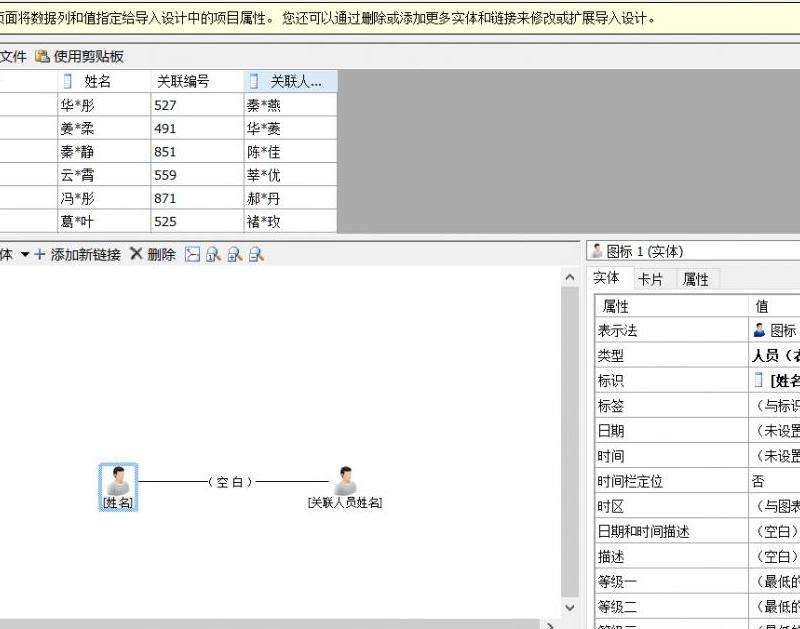Click the cell 秦*燕 in the data table
Image resolution: width=800 pixels, height=629 pixels.
[291, 105]
